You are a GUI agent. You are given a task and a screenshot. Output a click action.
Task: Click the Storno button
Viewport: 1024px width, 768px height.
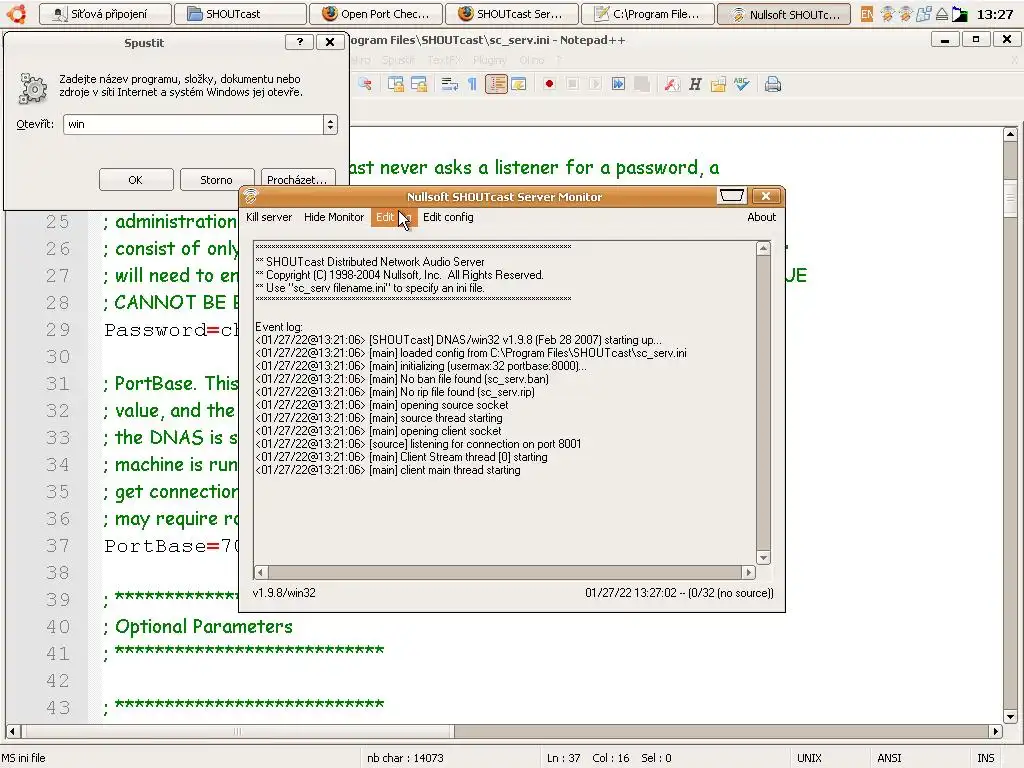pyautogui.click(x=216, y=180)
